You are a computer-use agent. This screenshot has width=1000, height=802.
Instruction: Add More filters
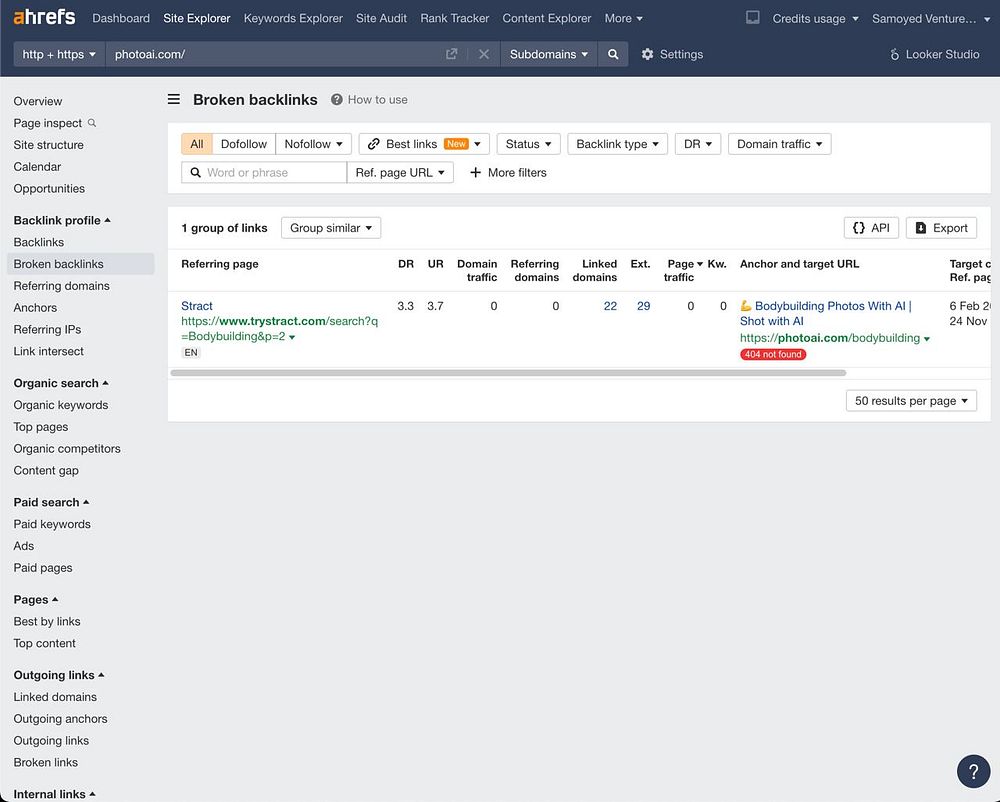[508, 172]
